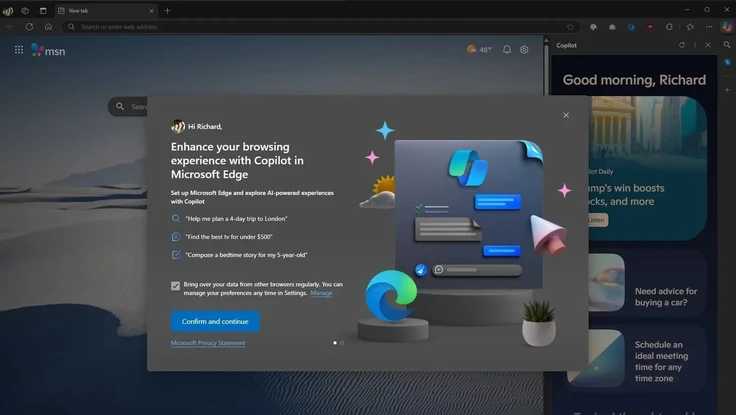Close the New tab tab

151,10
